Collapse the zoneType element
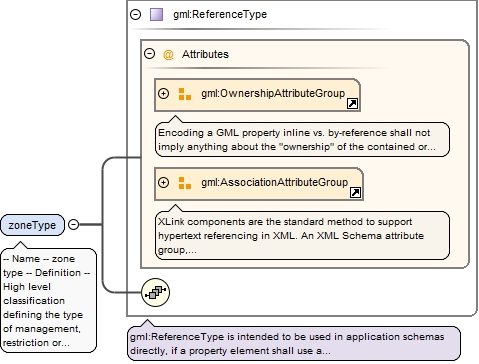This screenshot has width=479, height=364. (x=73, y=225)
